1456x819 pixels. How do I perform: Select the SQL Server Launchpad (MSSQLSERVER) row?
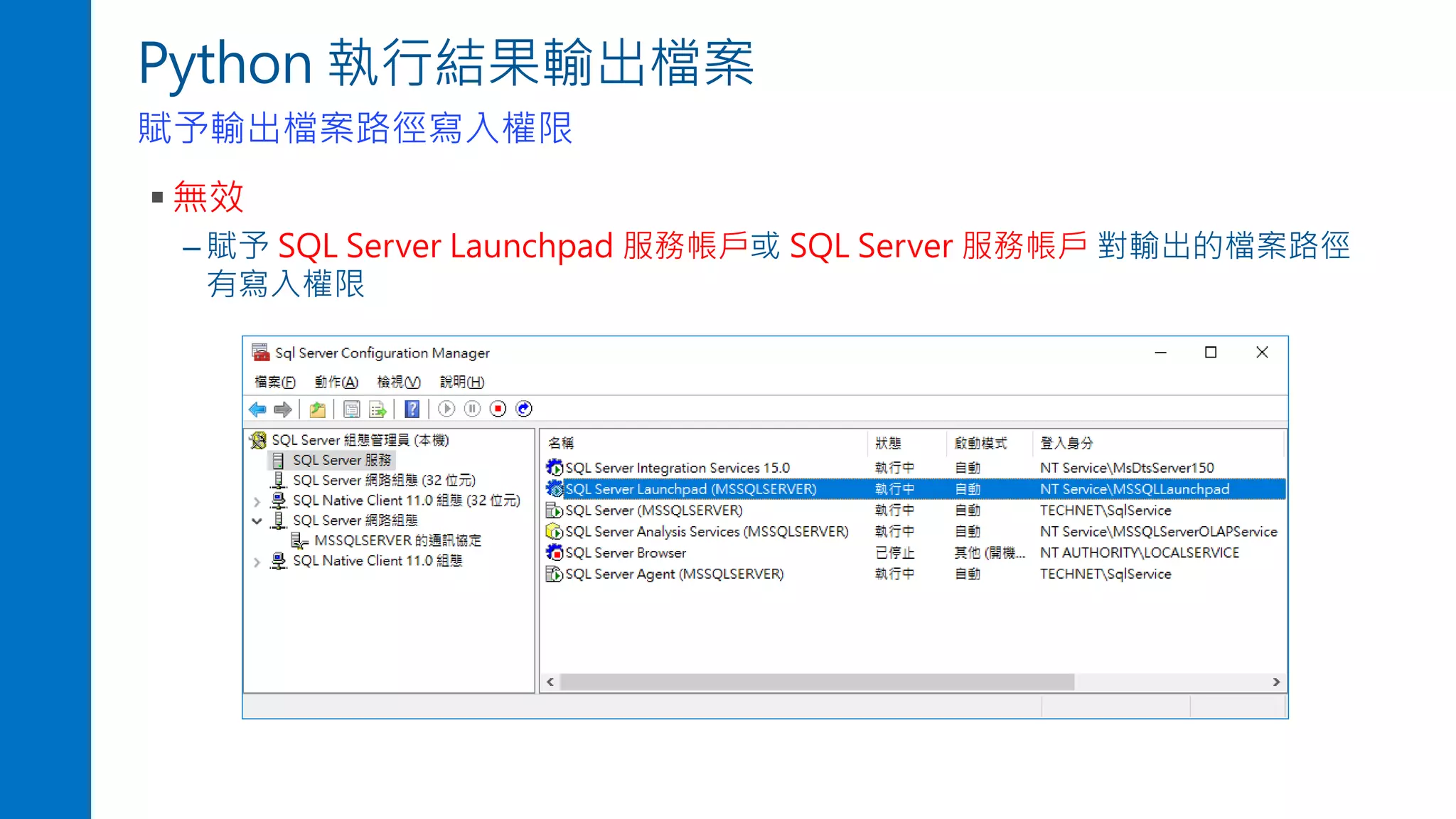click(915, 489)
